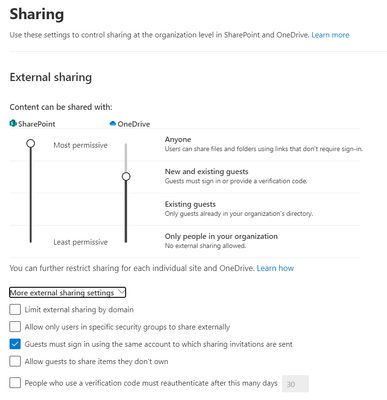
Task: Select the New and existing guests level
Action: tap(206, 172)
